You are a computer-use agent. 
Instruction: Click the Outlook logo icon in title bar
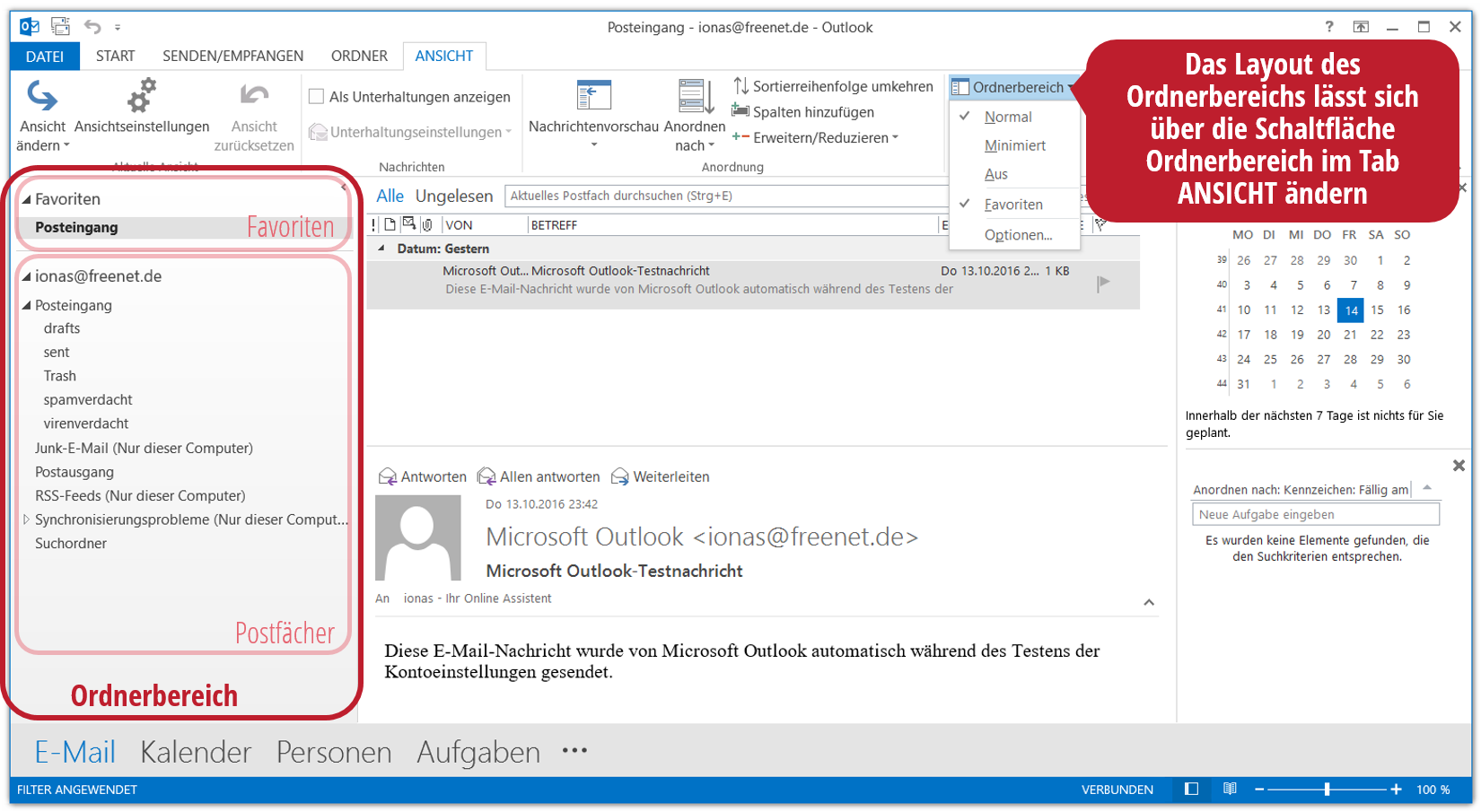30,27
